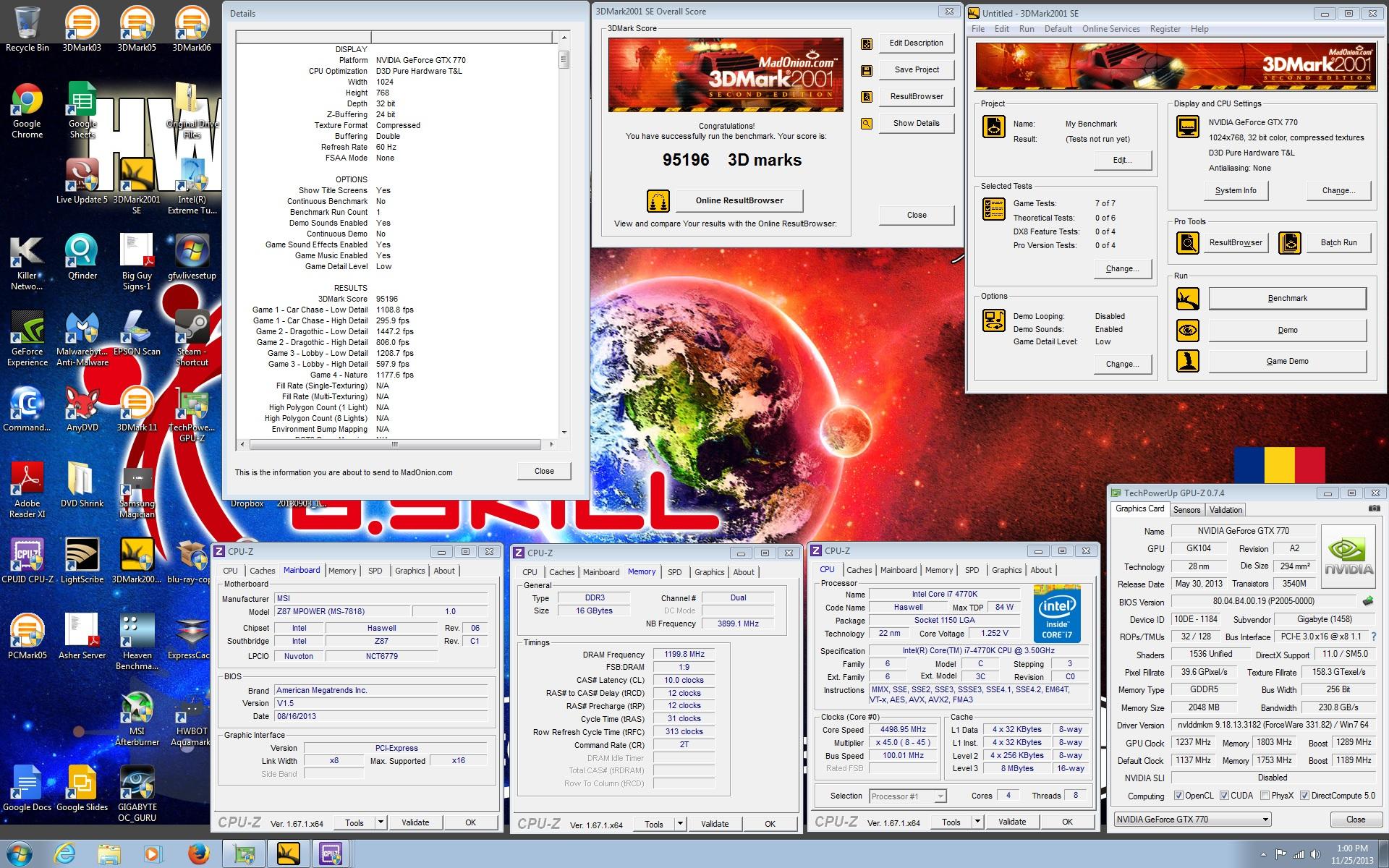This screenshot has width=1389, height=868.
Task: Open the AnyDVD fox icon
Action: coord(82,409)
